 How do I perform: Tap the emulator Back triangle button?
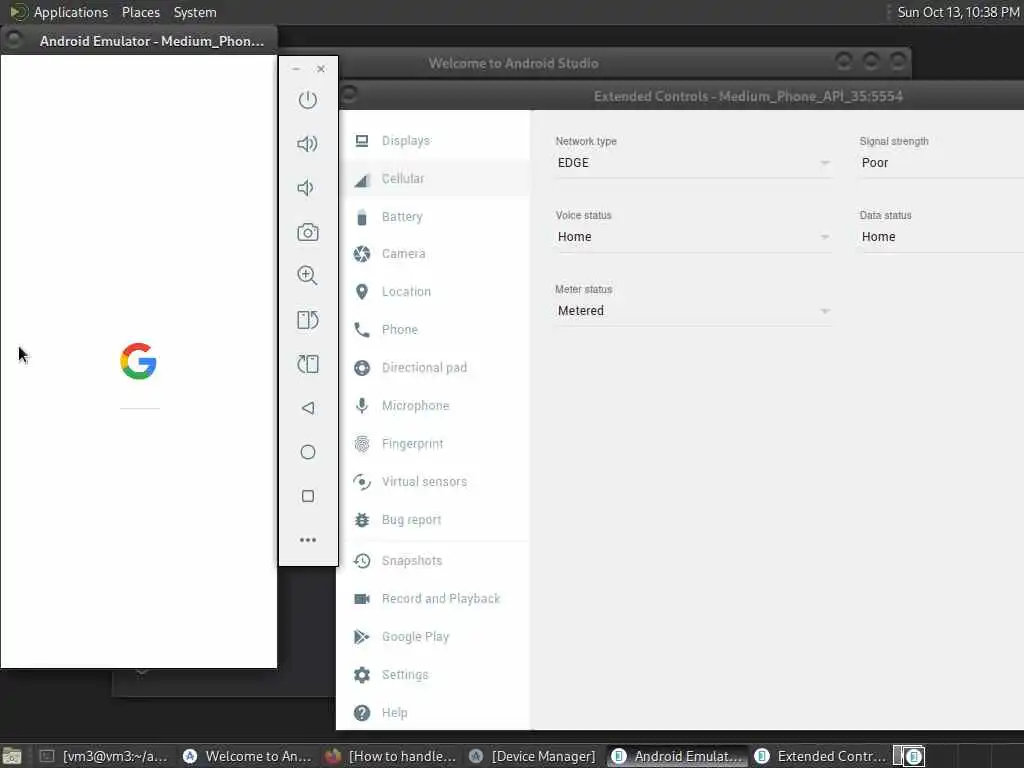click(308, 408)
